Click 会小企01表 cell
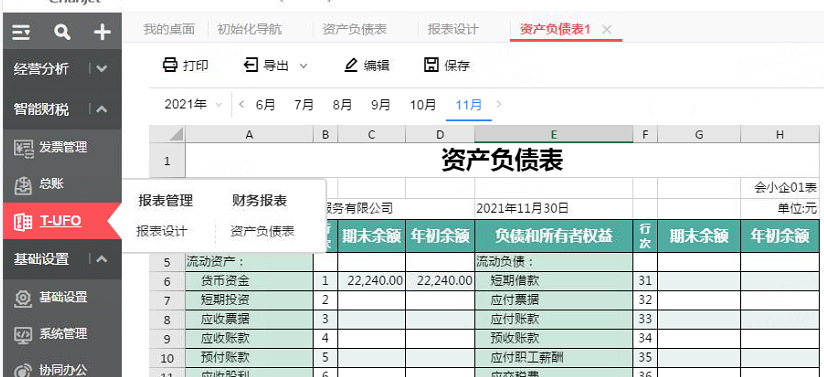Viewport: 824px width, 377px height. coord(780,188)
